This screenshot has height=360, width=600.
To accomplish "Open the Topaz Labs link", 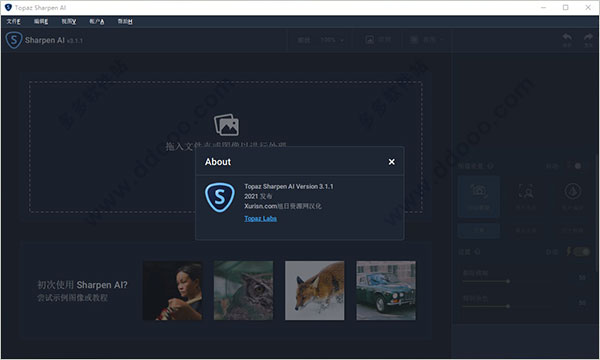I will coord(261,218).
